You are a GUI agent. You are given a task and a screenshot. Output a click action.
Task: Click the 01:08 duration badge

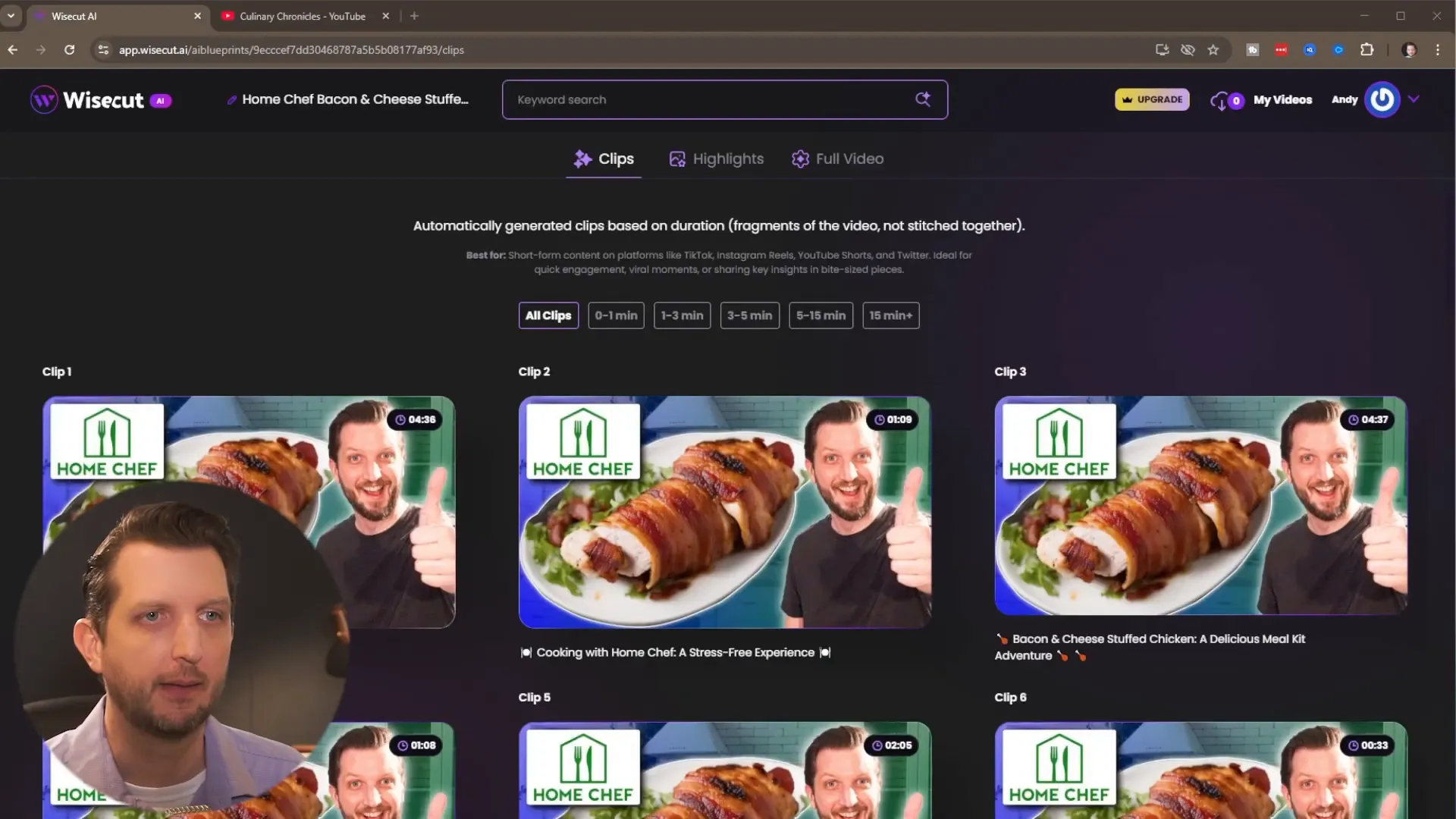pos(416,745)
